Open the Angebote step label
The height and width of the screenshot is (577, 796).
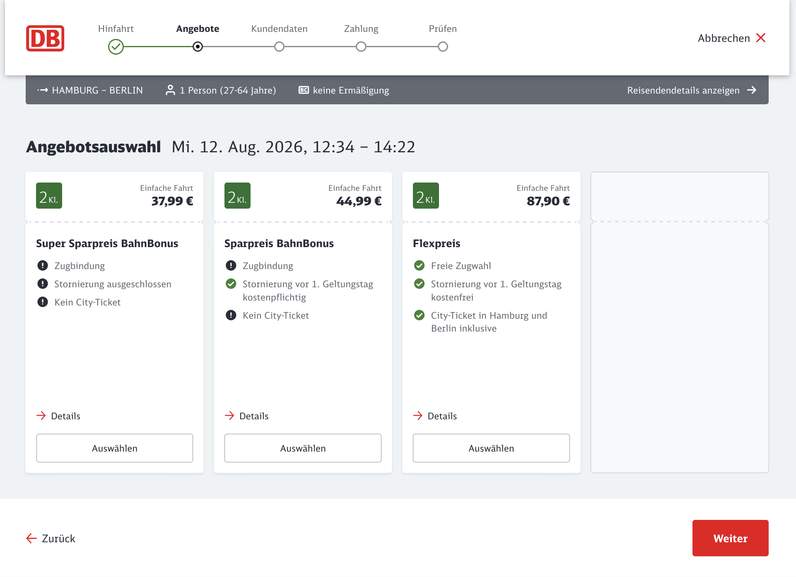[197, 29]
